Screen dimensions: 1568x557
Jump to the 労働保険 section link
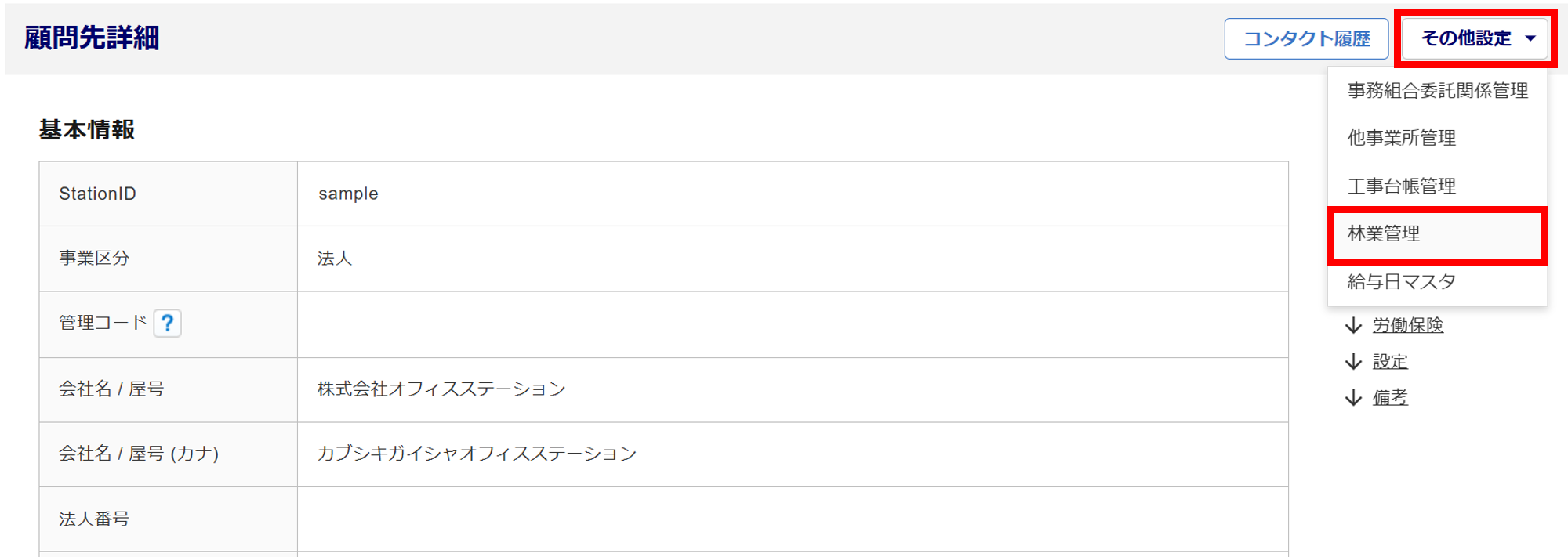click(x=1408, y=325)
